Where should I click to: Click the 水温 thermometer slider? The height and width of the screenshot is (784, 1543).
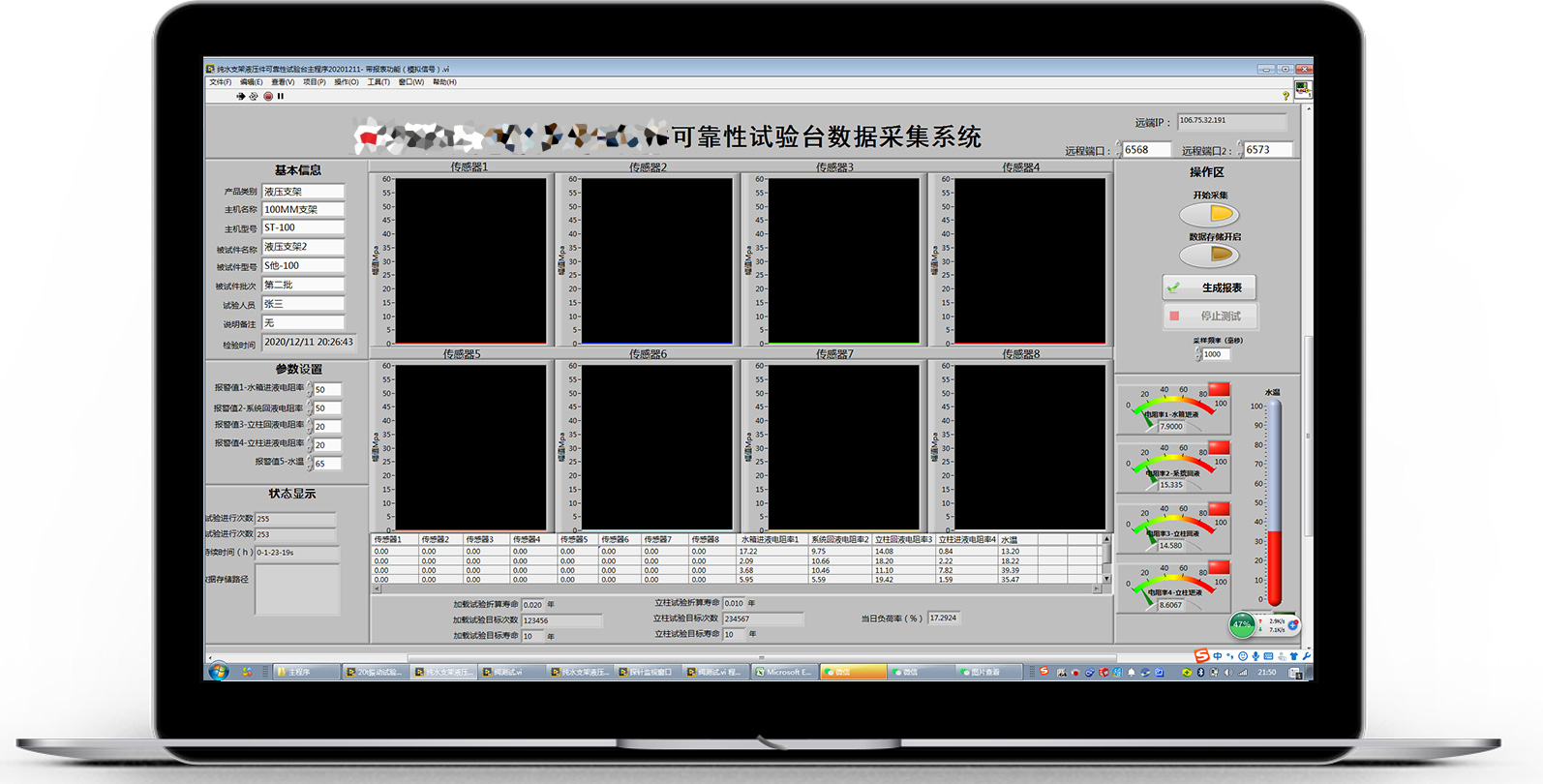pos(1275,503)
